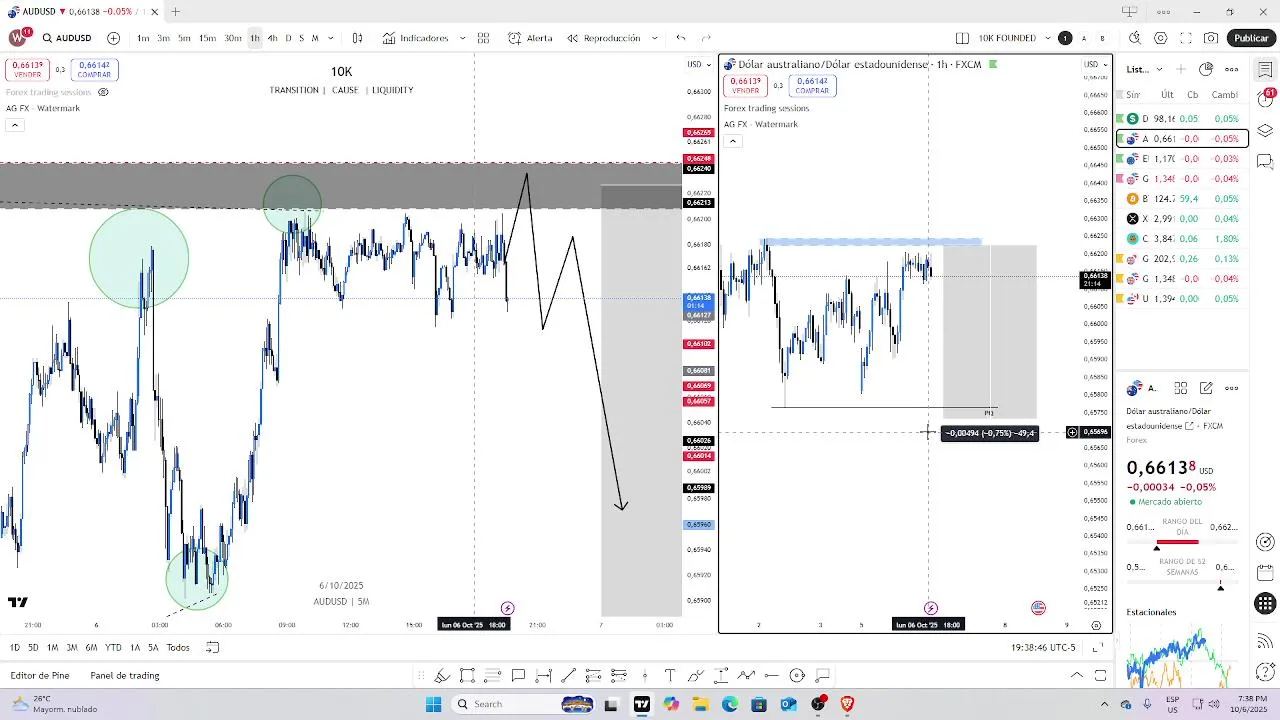Open the USD currency dropdown on right chart
1280x720 pixels.
[x=1094, y=64]
